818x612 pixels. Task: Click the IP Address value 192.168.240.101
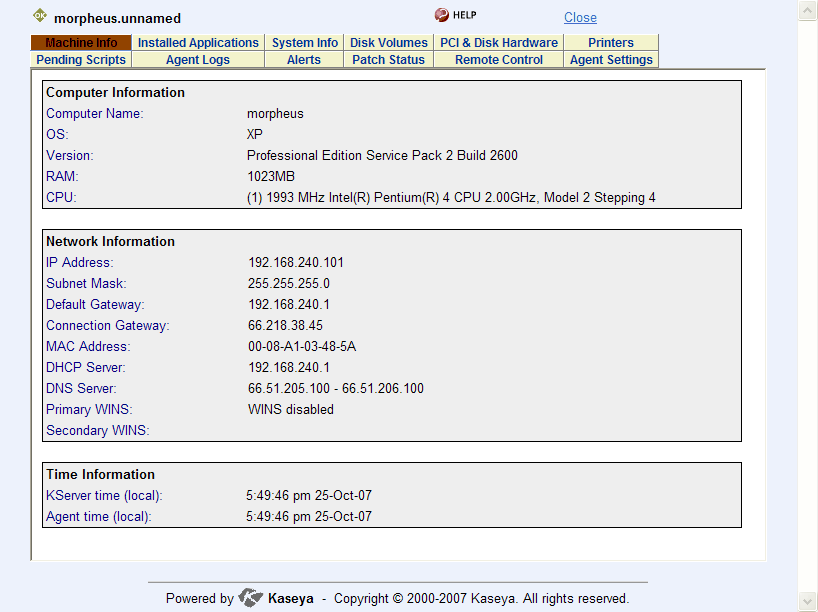click(296, 262)
